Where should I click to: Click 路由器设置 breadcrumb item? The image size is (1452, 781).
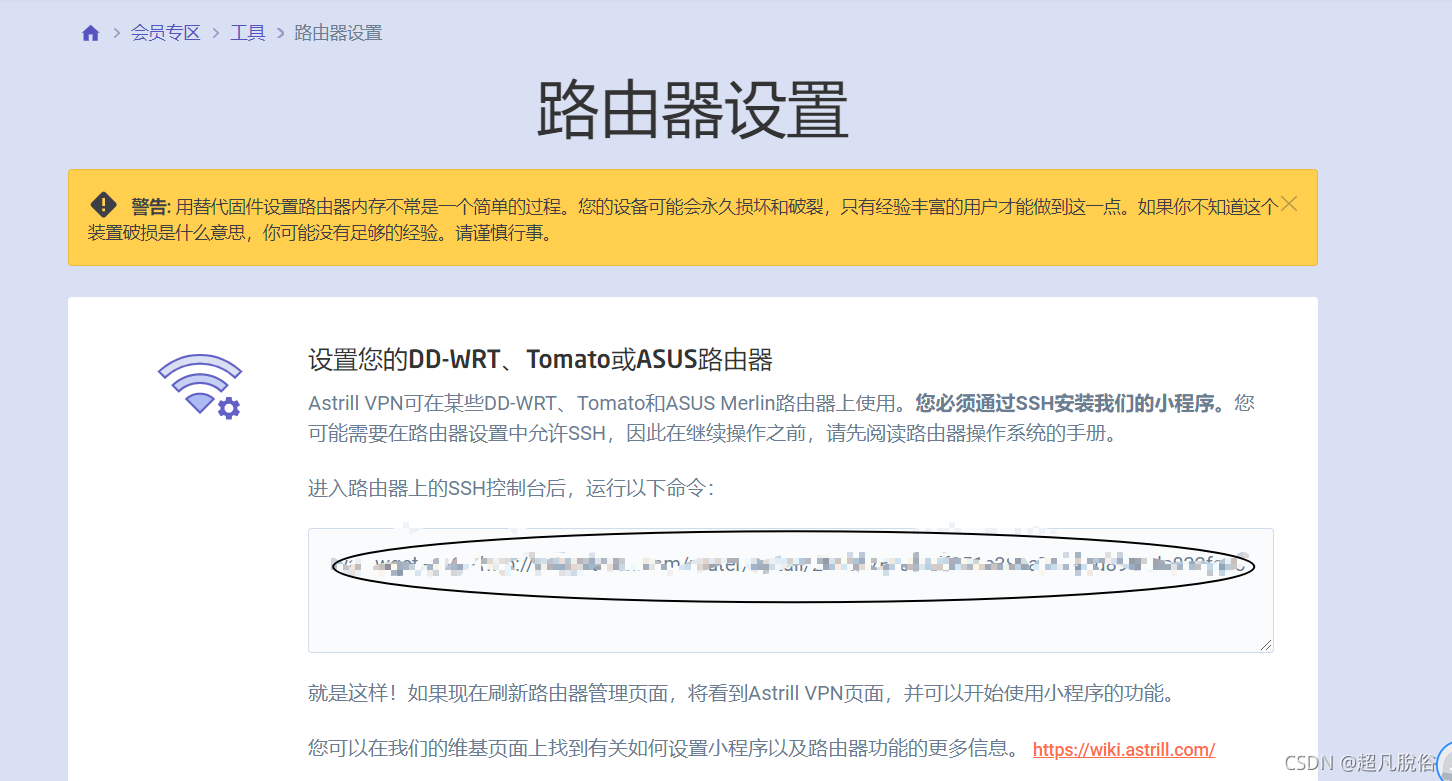tap(338, 33)
